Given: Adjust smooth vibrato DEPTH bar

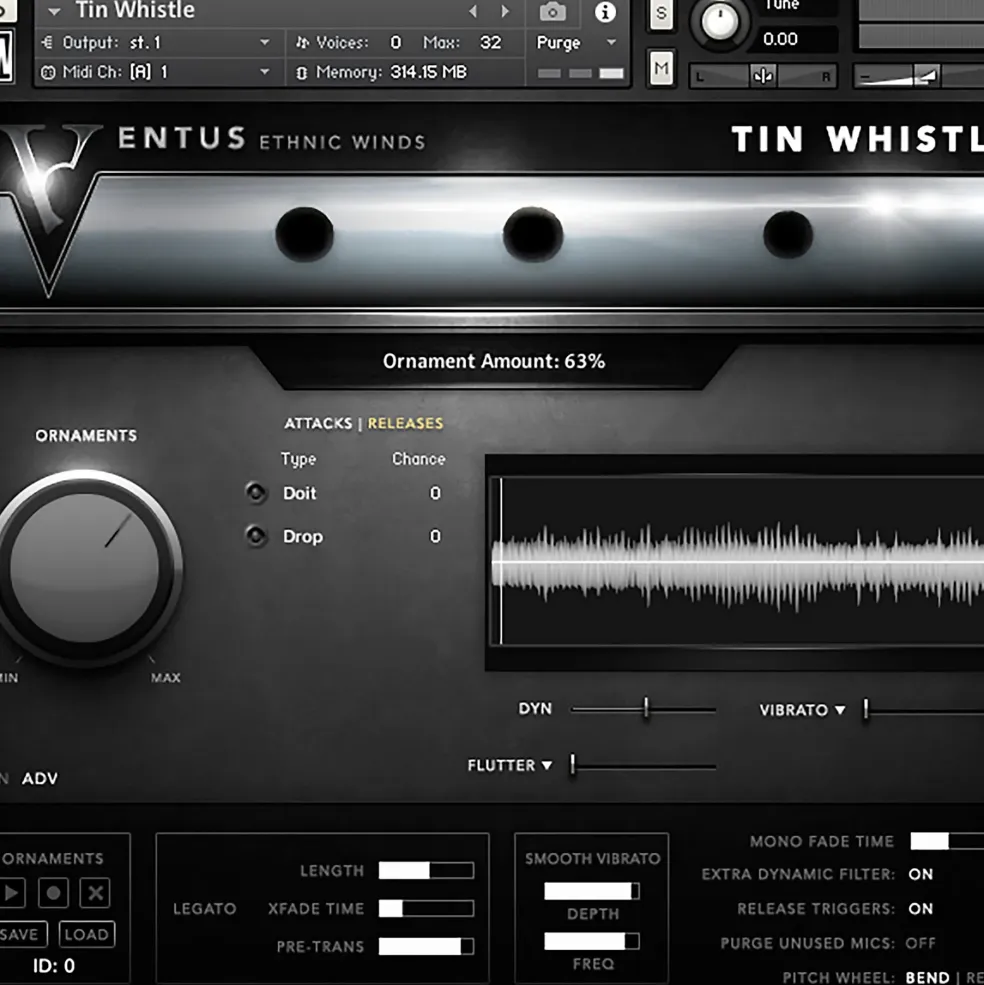Looking at the screenshot, I should click(x=592, y=891).
